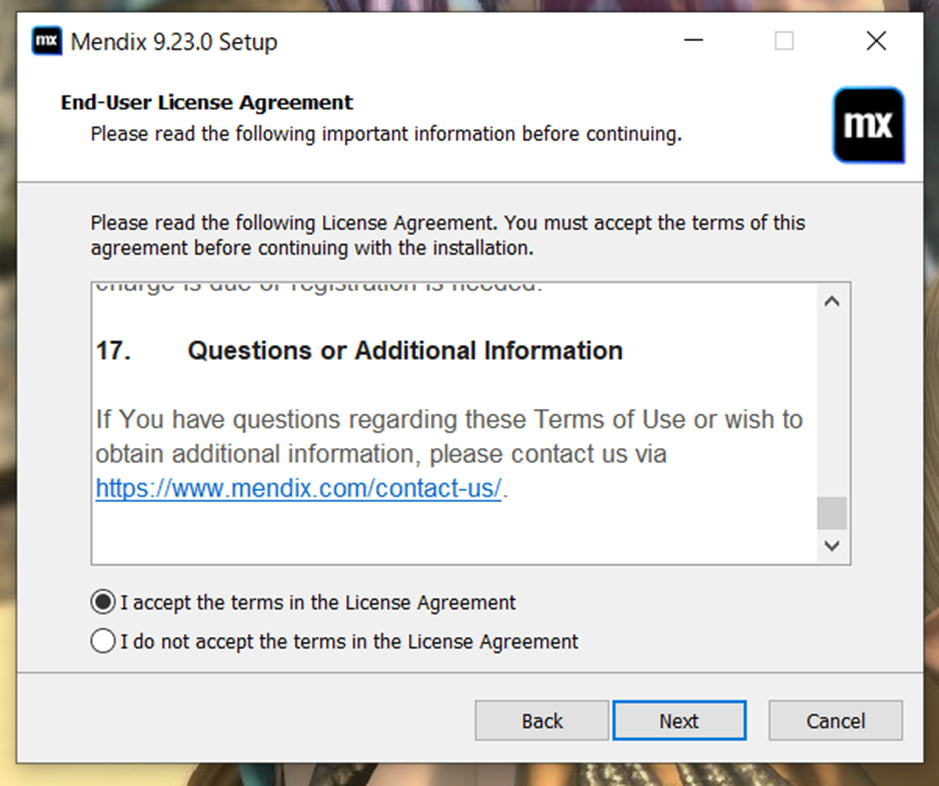Click the scroll-up arrow on the license scrollbar
Image resolution: width=939 pixels, height=786 pixels.
tap(830, 298)
